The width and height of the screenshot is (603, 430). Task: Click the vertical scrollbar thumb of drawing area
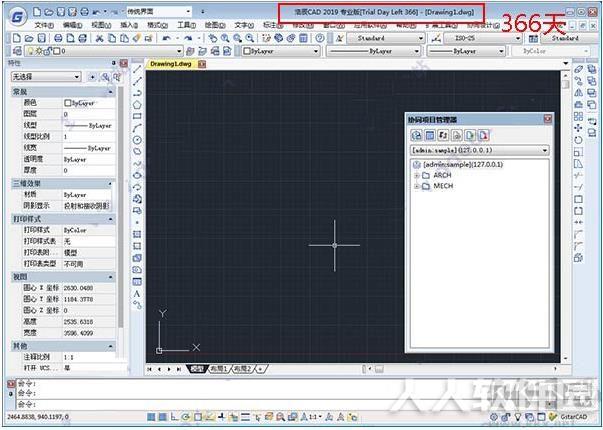click(565, 83)
